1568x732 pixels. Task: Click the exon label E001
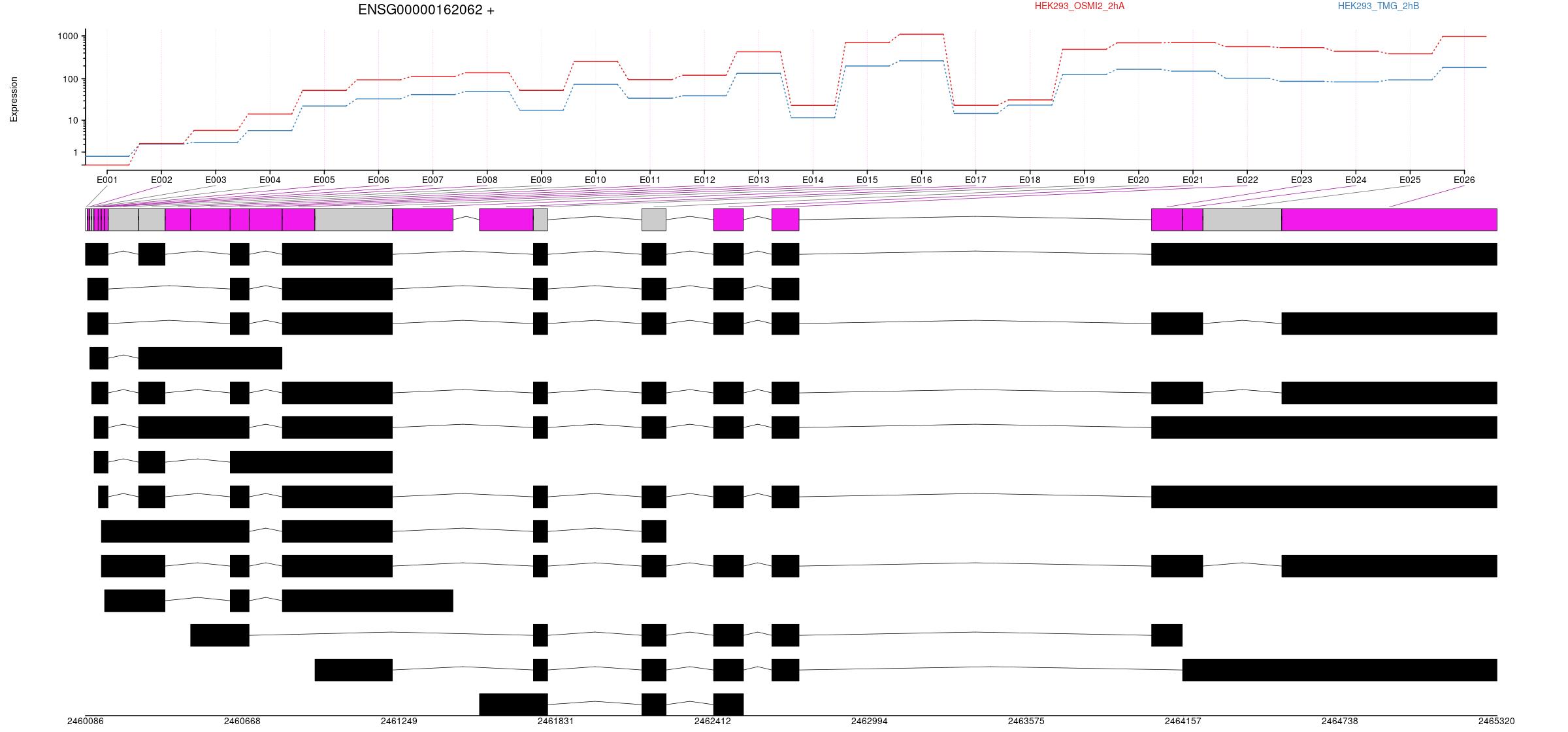pyautogui.click(x=107, y=180)
